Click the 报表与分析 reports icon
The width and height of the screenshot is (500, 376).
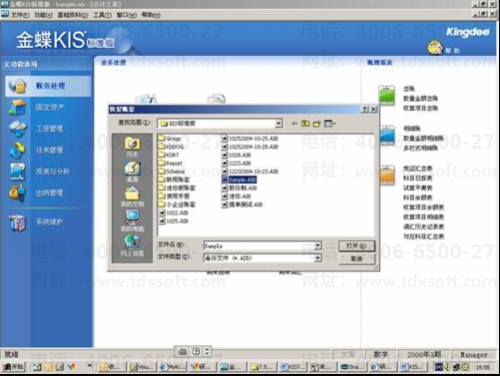click(x=17, y=171)
